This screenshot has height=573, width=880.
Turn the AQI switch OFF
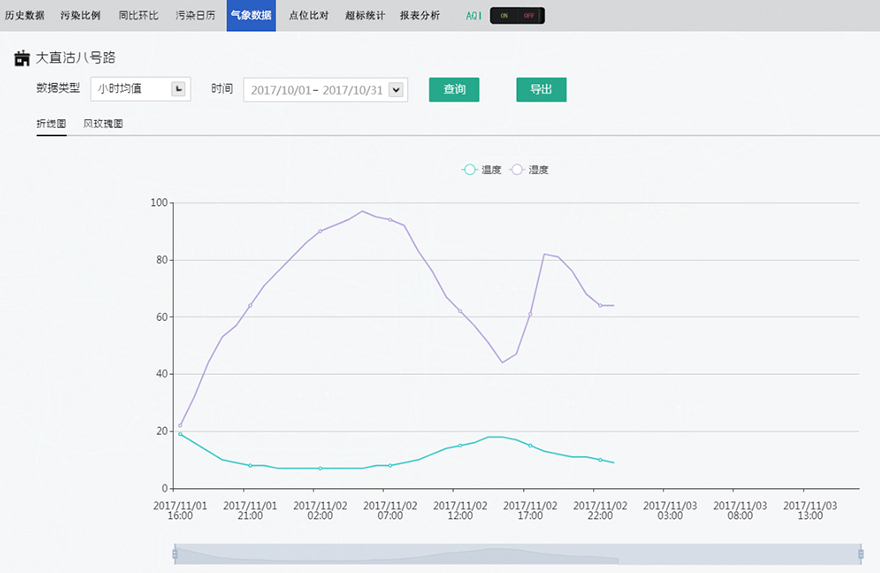click(530, 16)
